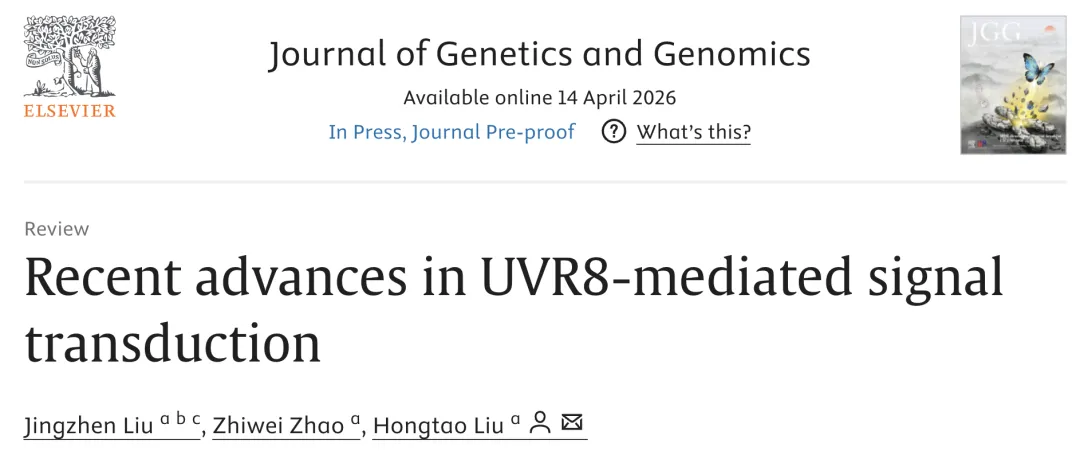
Task: Click the Elsevier tree logo image
Action: (70, 57)
